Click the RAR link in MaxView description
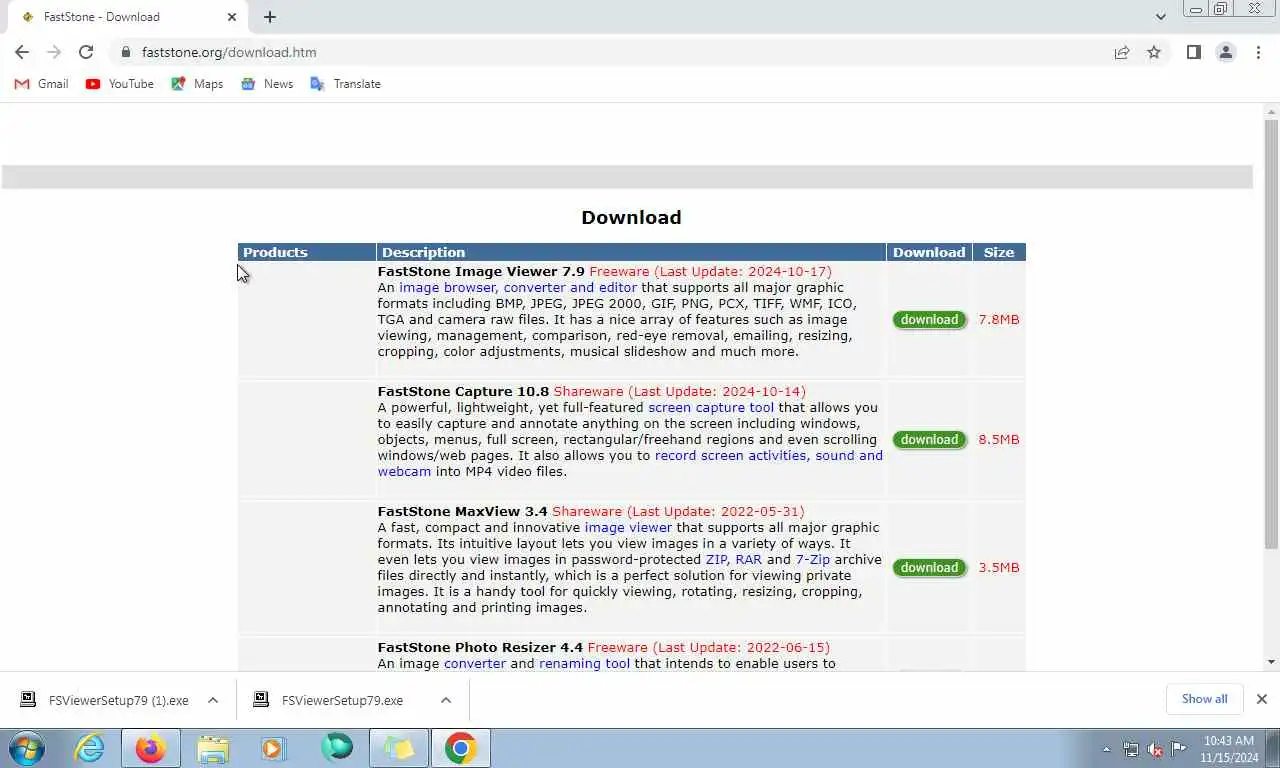Image resolution: width=1280 pixels, height=768 pixels. click(748, 559)
